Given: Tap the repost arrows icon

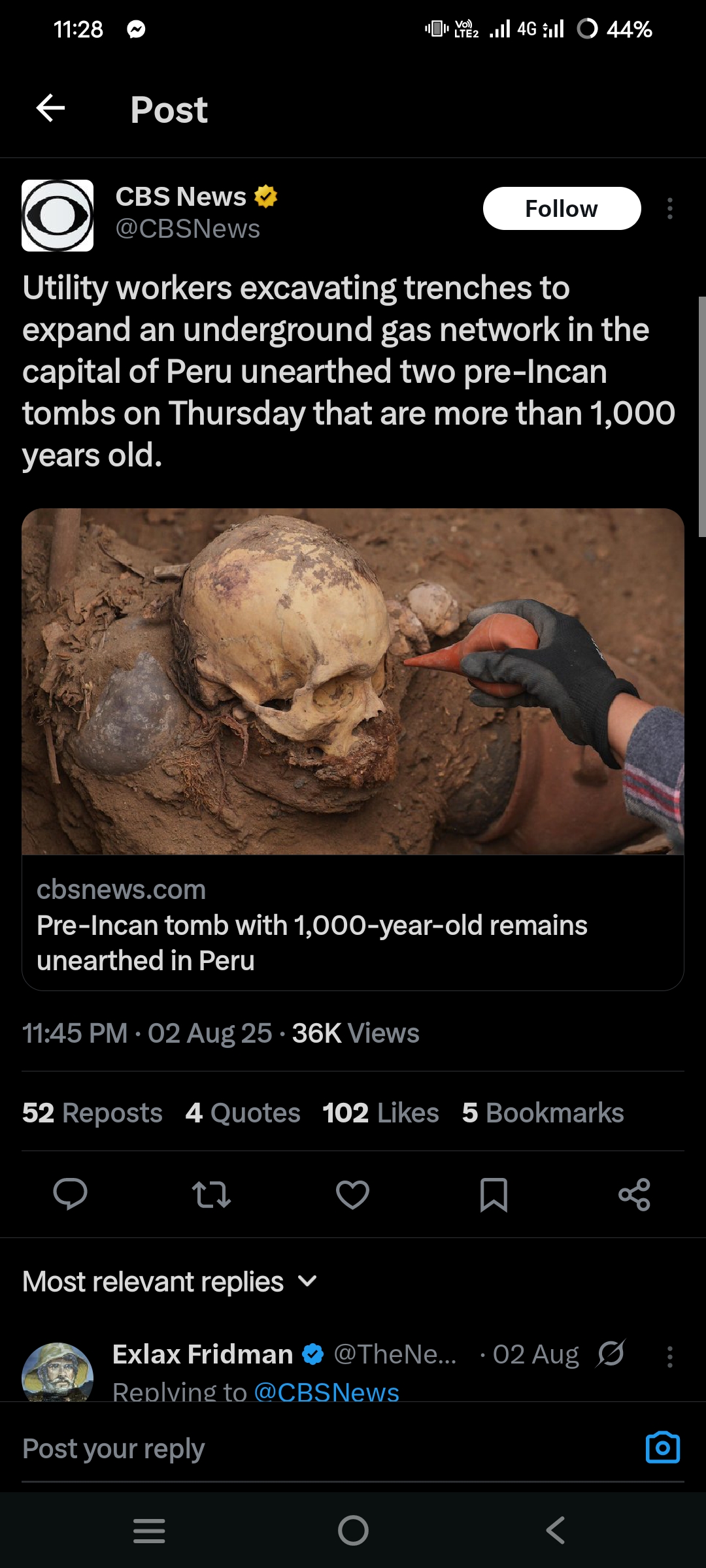Looking at the screenshot, I should [x=211, y=1194].
